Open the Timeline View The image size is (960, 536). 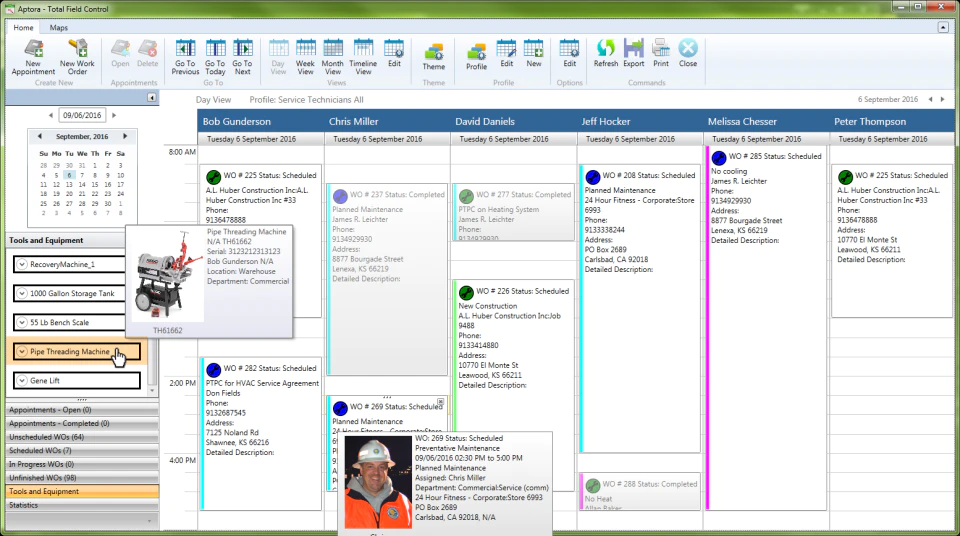(363, 57)
